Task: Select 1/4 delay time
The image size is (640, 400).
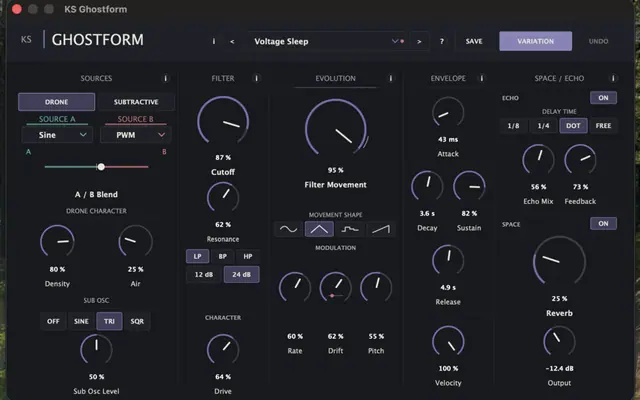Action: point(543,126)
